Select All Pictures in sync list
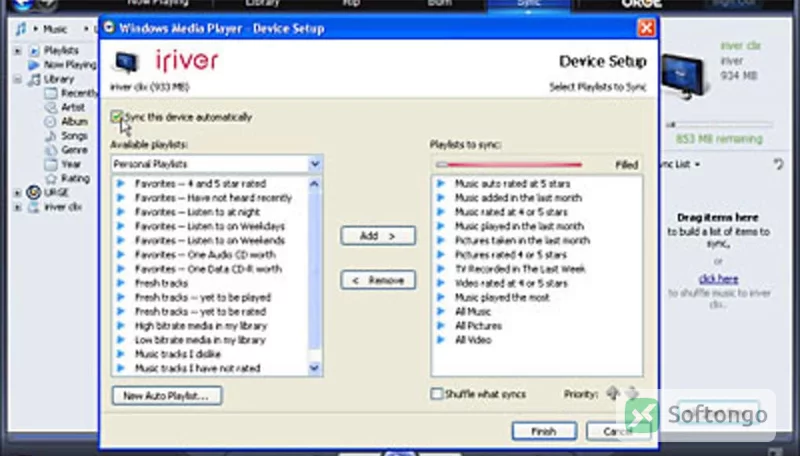The image size is (800, 456). click(x=479, y=326)
